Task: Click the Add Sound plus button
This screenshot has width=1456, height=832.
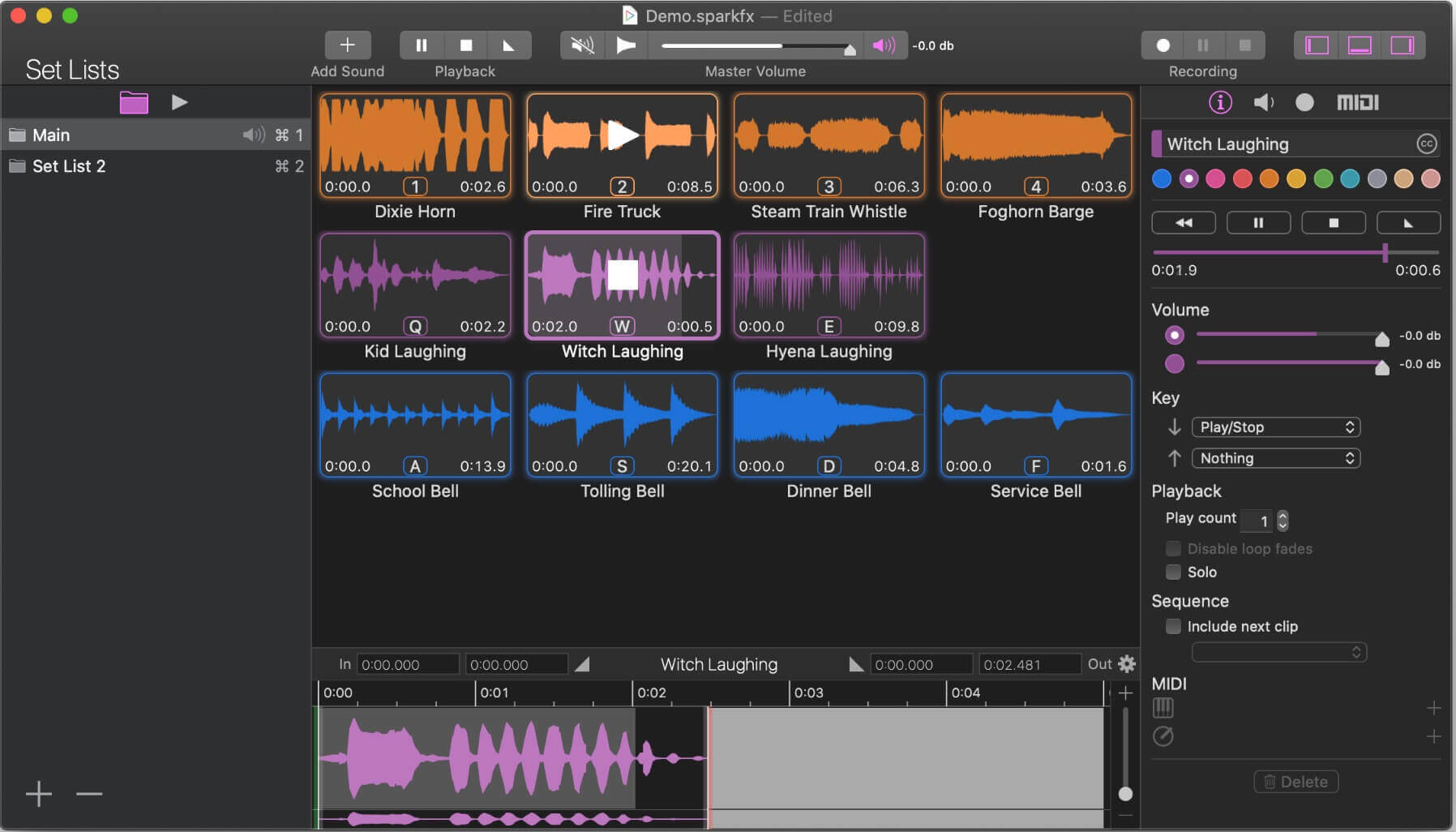Action: pos(347,45)
